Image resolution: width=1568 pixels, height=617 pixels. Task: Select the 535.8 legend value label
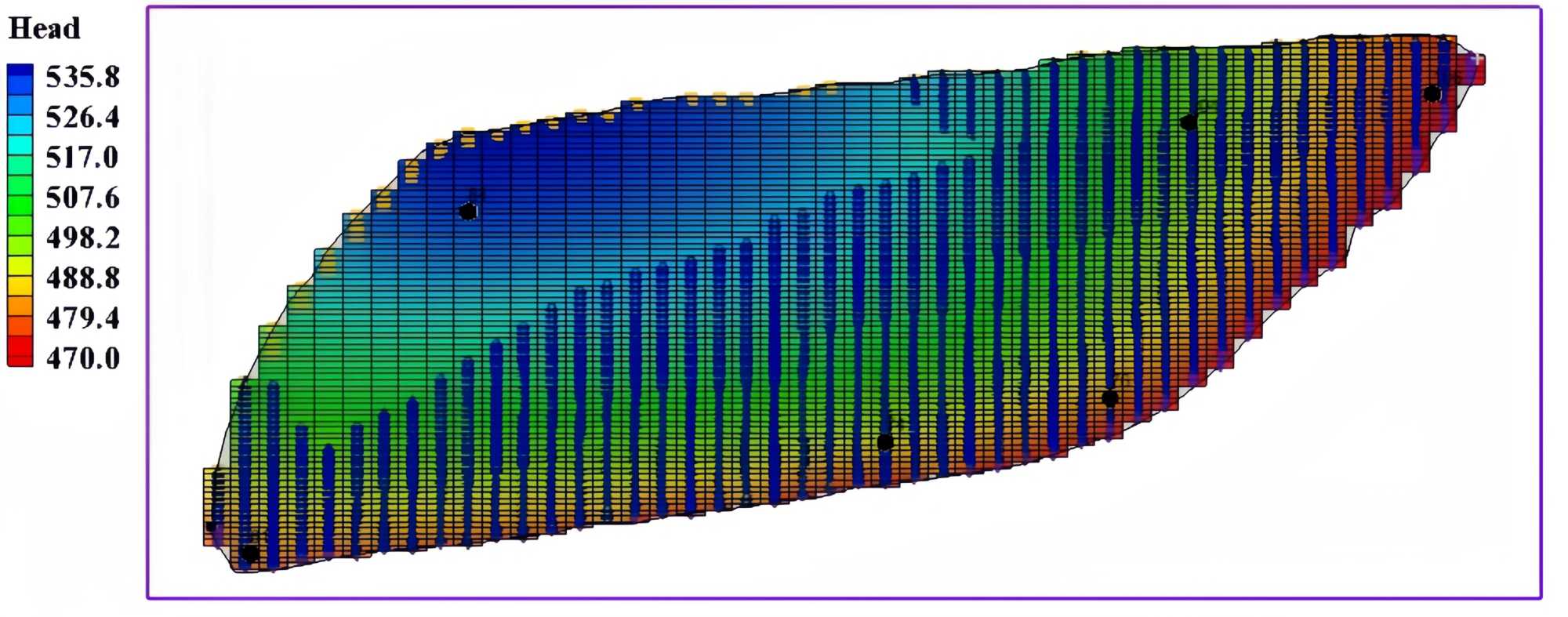tap(82, 77)
